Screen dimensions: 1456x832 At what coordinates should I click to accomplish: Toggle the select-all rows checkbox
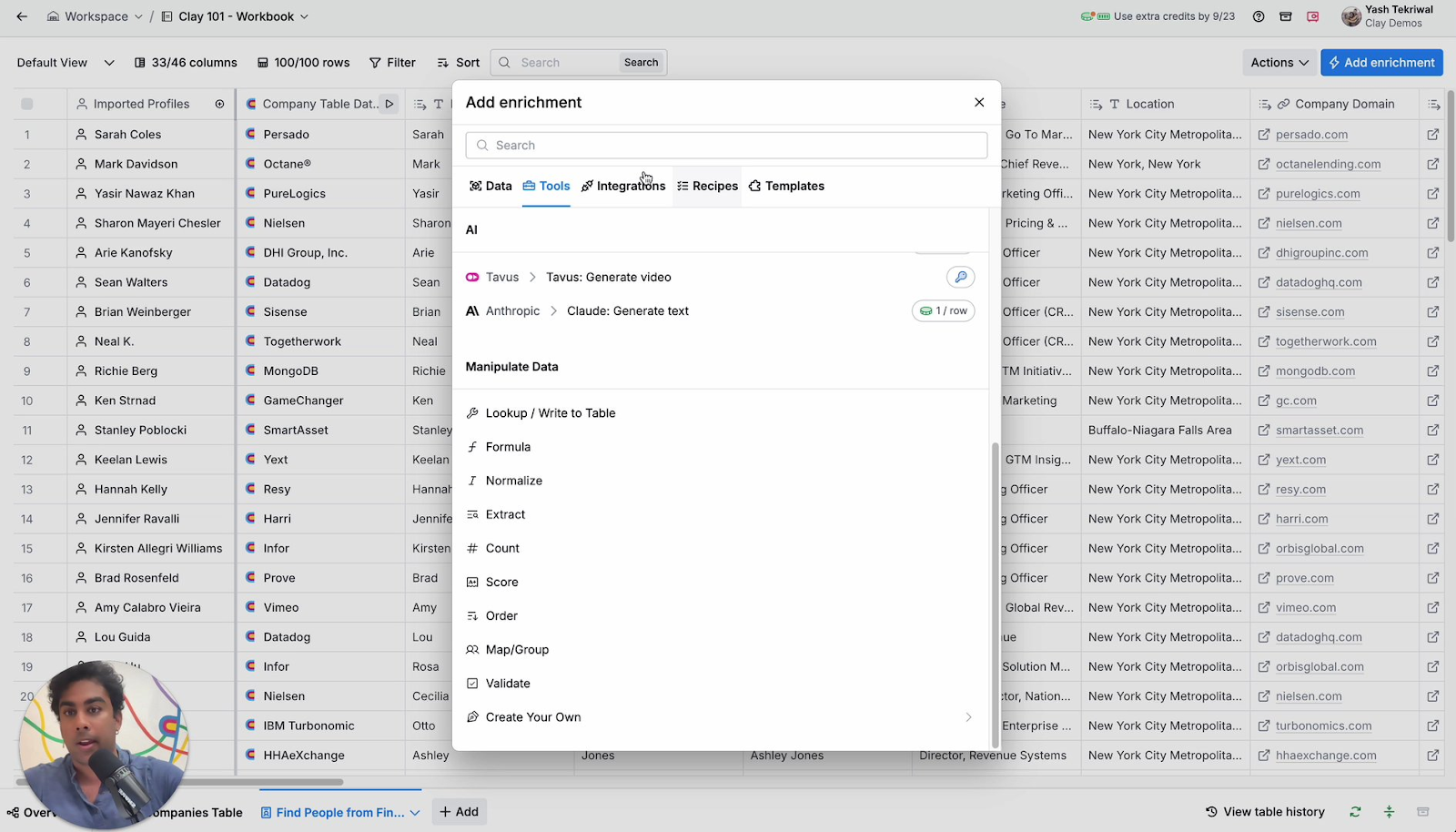click(27, 104)
